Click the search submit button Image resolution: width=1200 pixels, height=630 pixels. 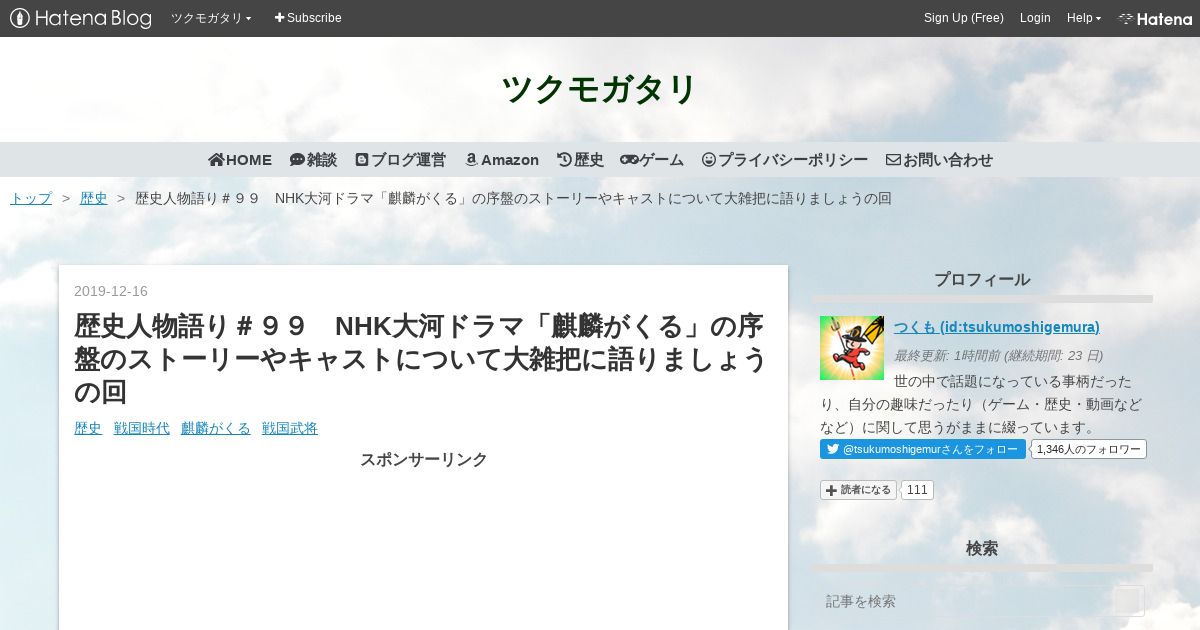coord(1129,601)
